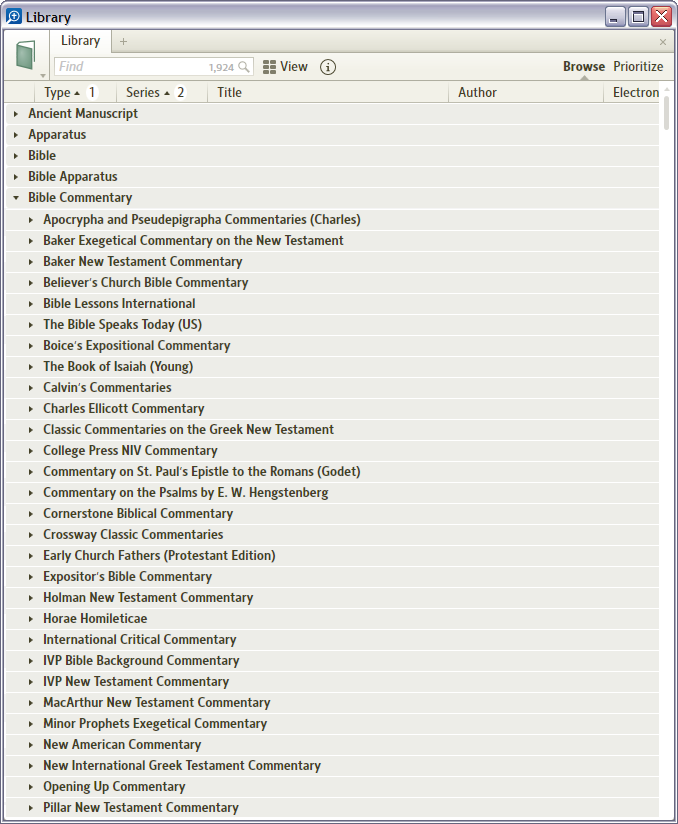Screen dimensions: 678x824
Task: Select Cornerstone Biblical Commentary row
Action: [x=332, y=513]
